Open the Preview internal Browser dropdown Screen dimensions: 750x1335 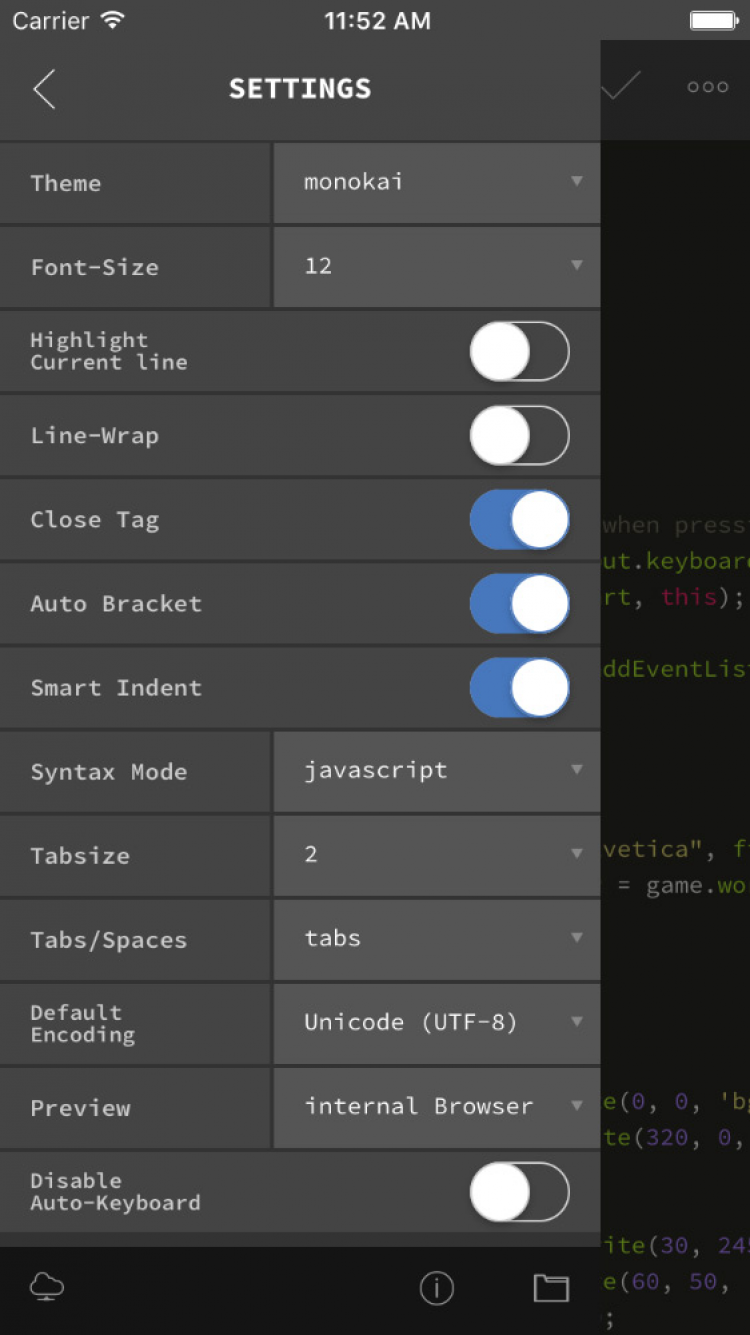coord(437,1107)
